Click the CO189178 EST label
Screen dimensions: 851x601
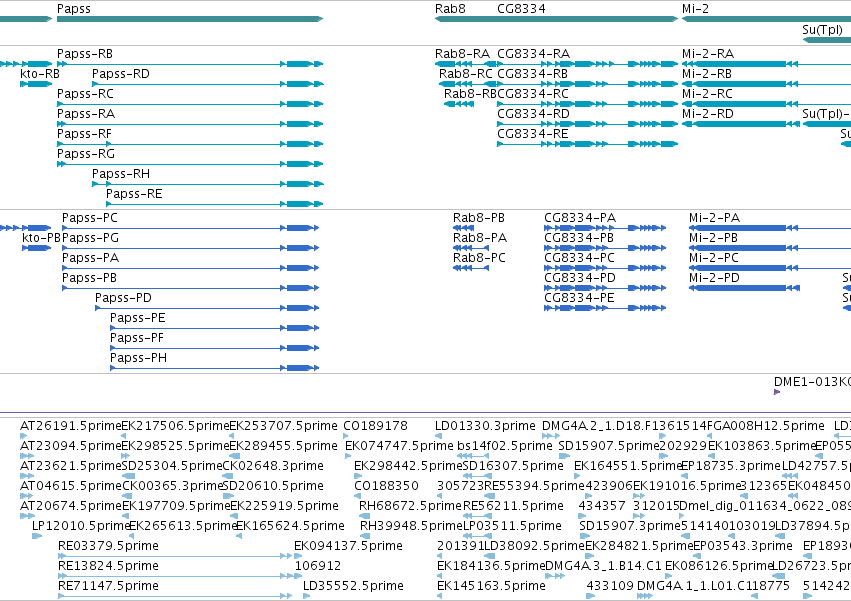(x=375, y=426)
